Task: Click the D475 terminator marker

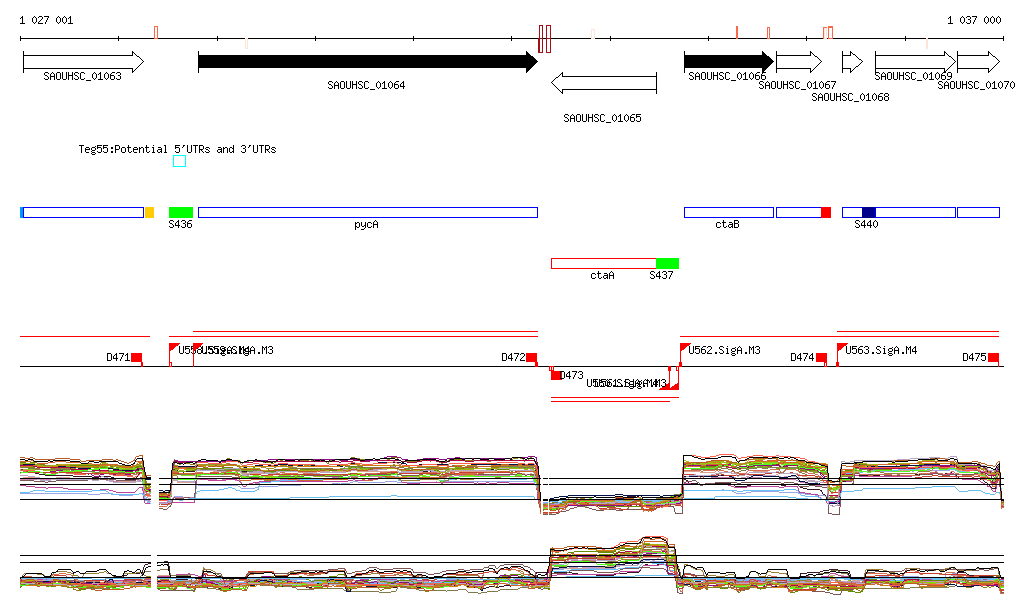Action: (994, 357)
